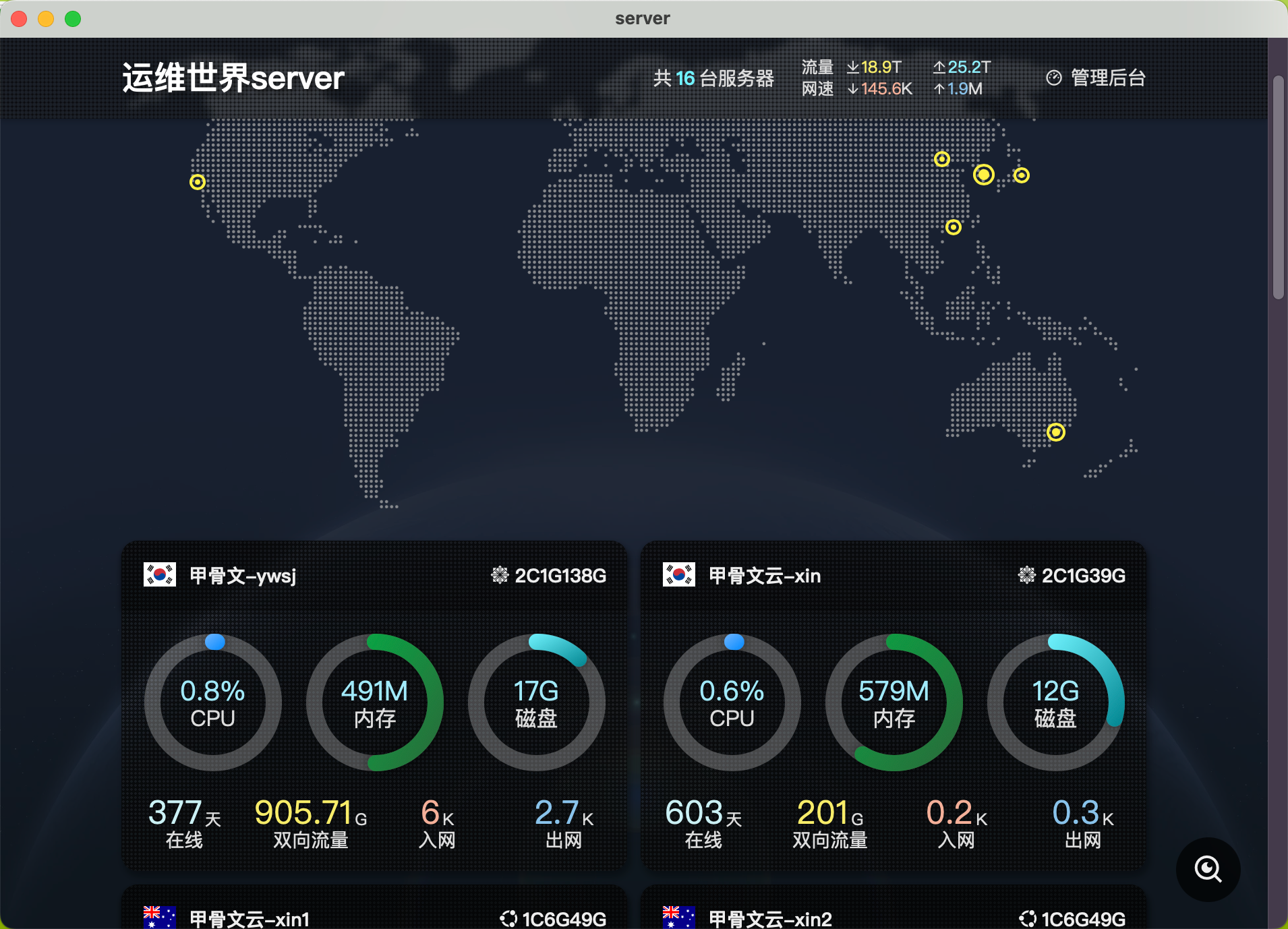Open the 甲骨文-ywsj server title

coord(243,576)
